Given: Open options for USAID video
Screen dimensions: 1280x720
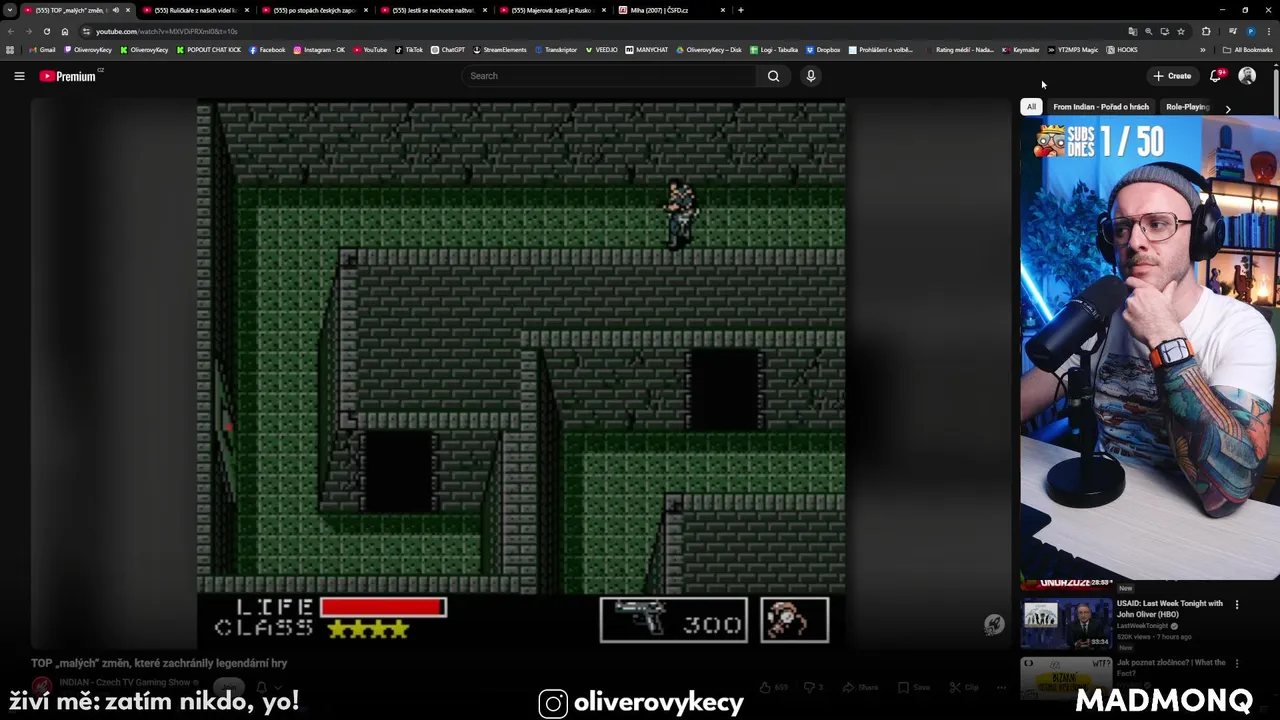Looking at the screenshot, I should [x=1237, y=605].
